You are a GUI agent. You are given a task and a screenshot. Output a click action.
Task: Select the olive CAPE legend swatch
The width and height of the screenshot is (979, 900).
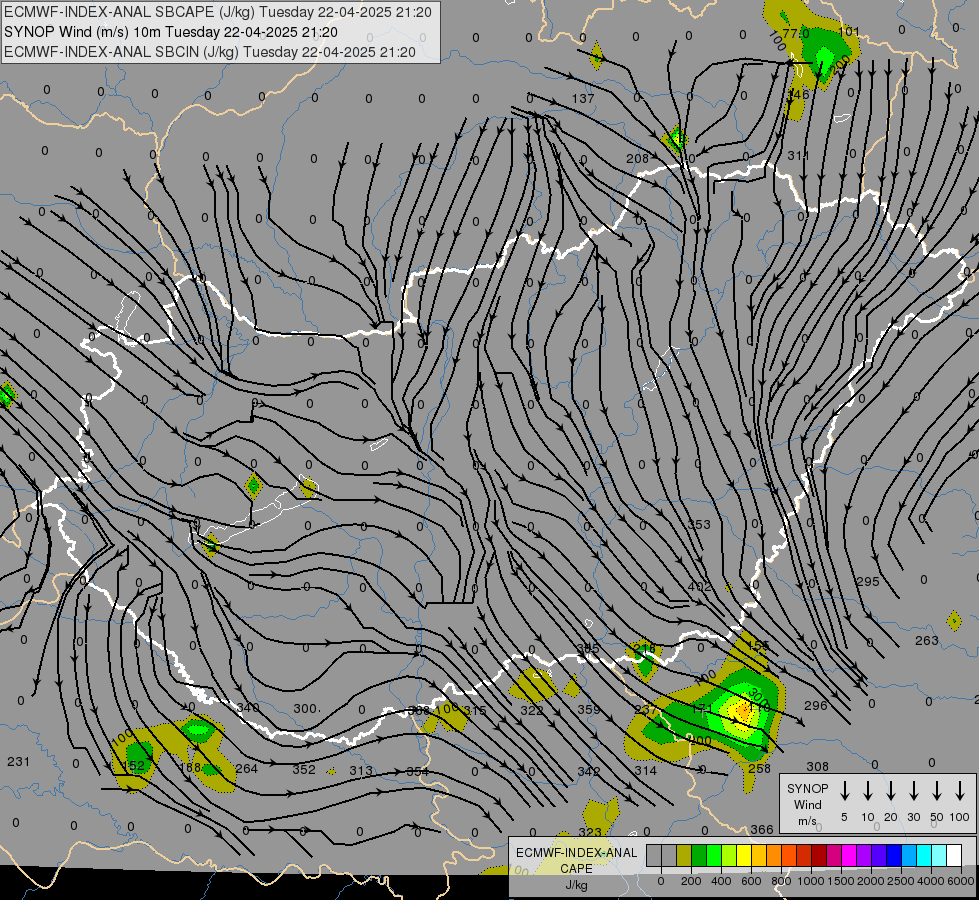[x=684, y=856]
